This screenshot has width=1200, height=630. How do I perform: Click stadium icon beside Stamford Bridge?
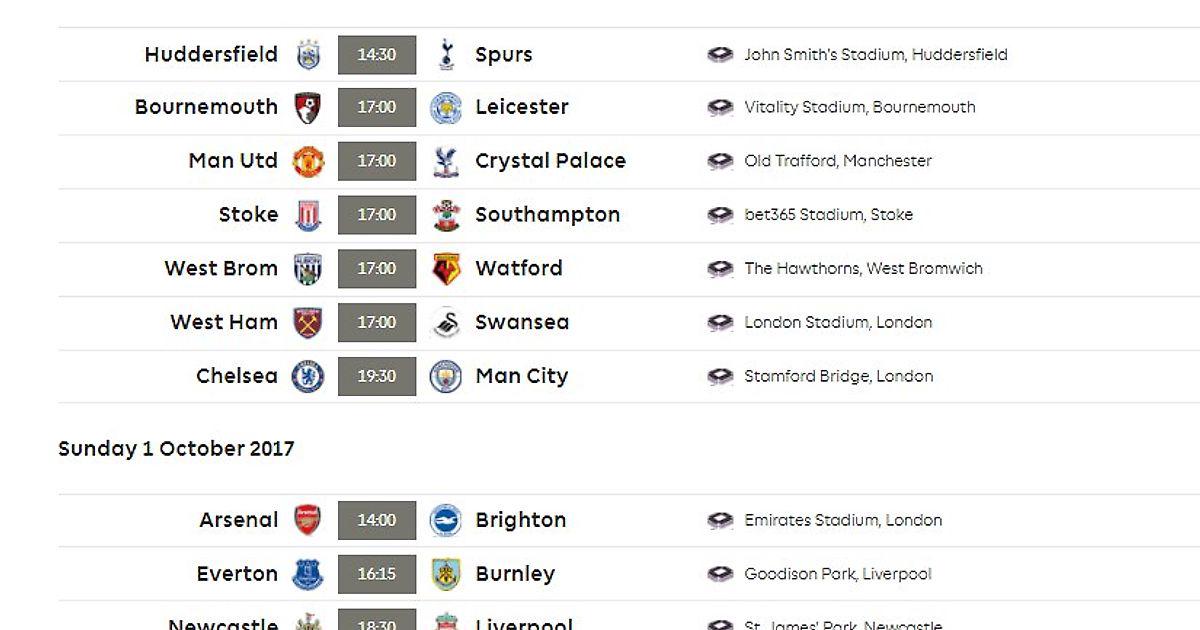720,376
